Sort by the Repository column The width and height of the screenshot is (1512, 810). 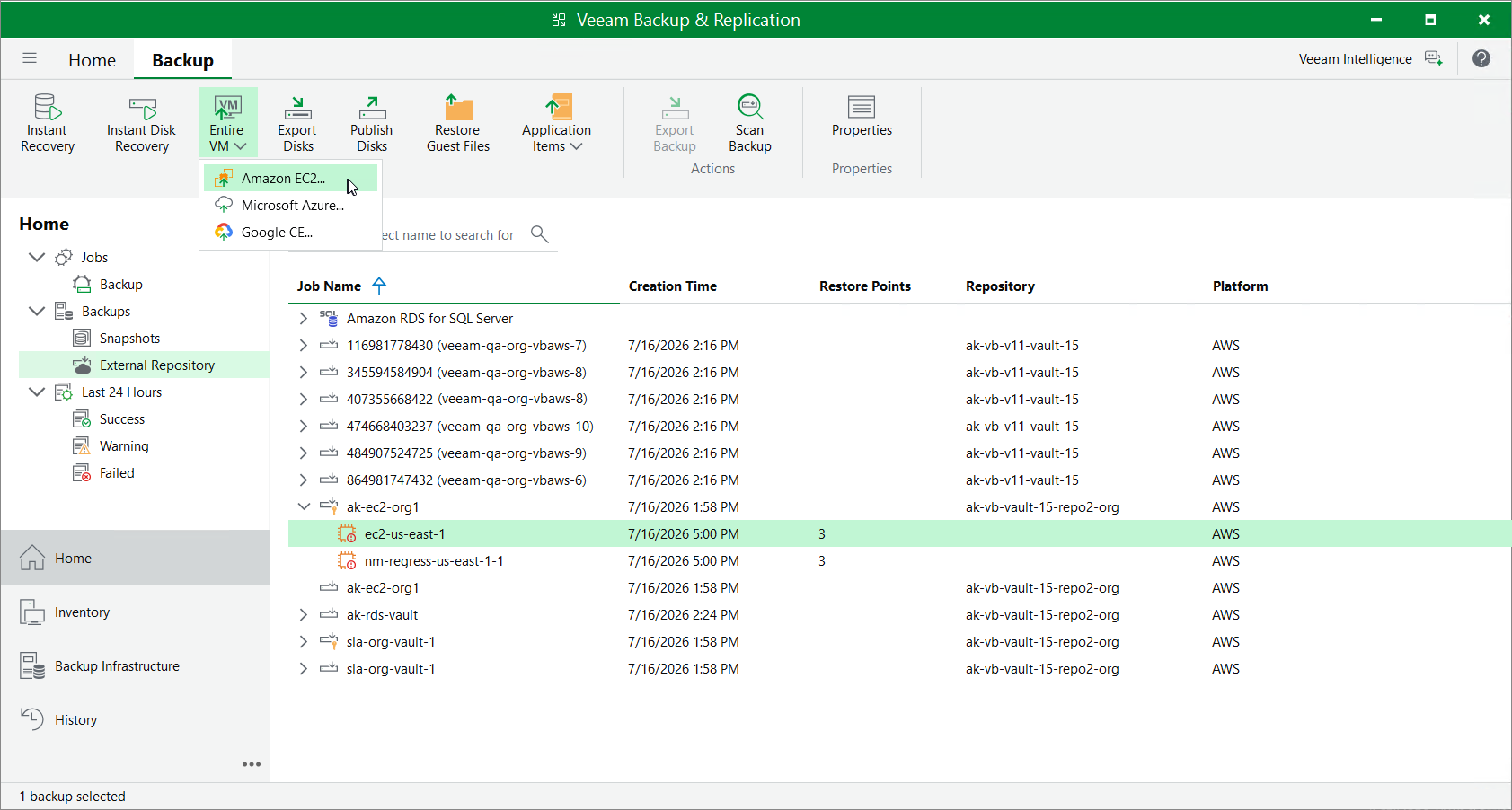[x=1000, y=286]
